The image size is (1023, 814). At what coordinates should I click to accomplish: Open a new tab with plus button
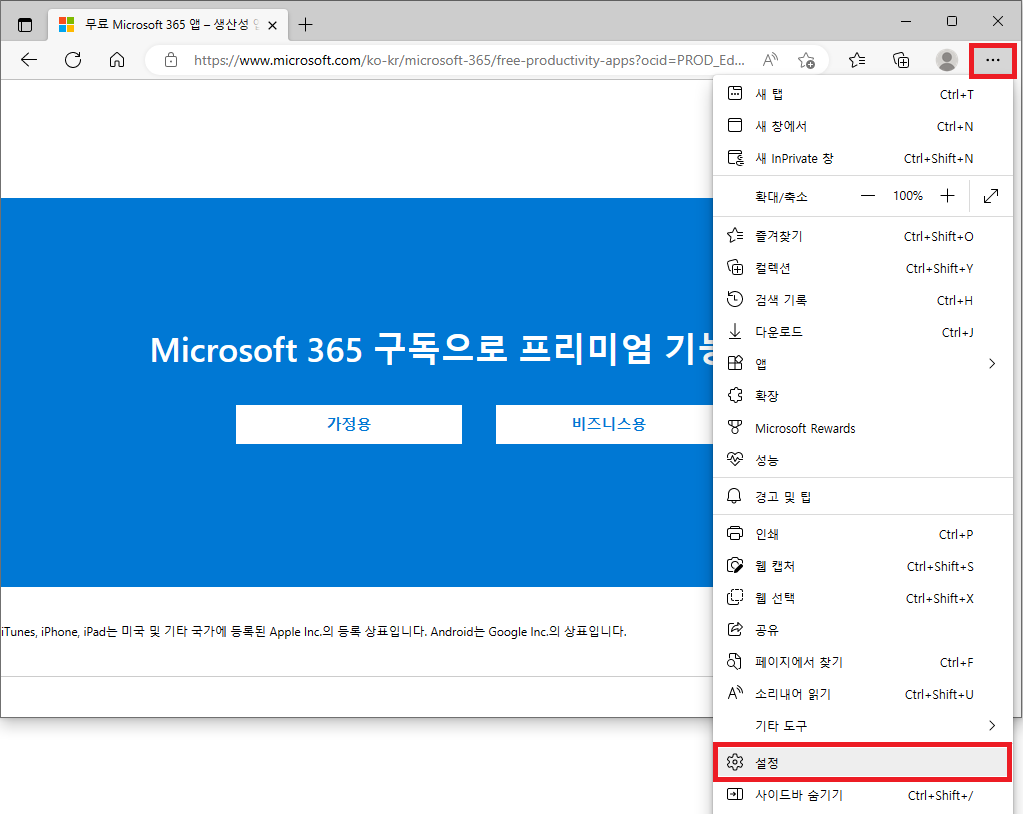coord(305,25)
